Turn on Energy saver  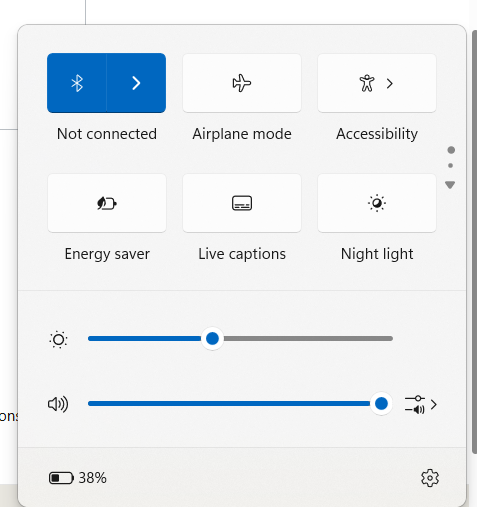[107, 203]
